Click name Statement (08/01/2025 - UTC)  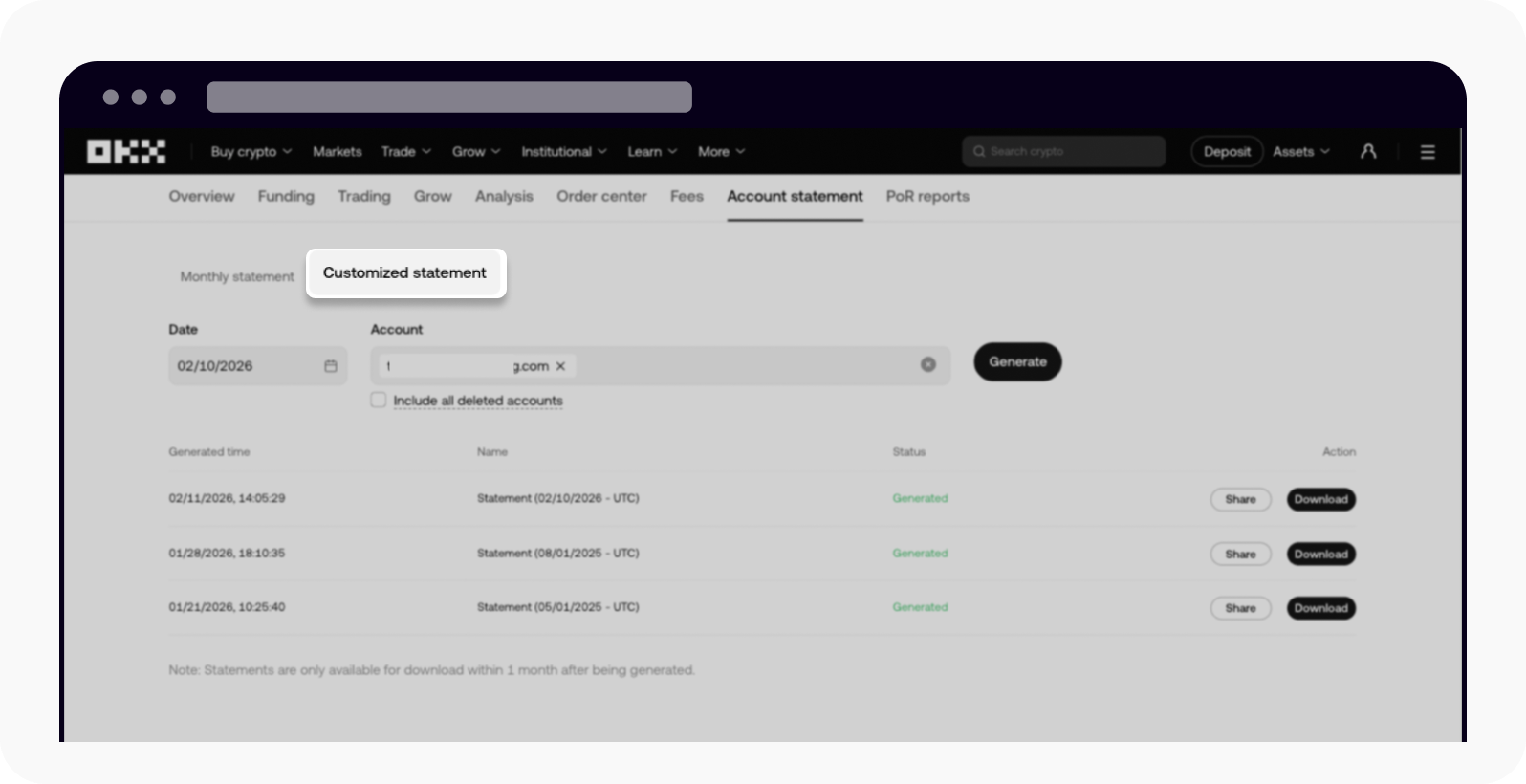click(x=557, y=553)
